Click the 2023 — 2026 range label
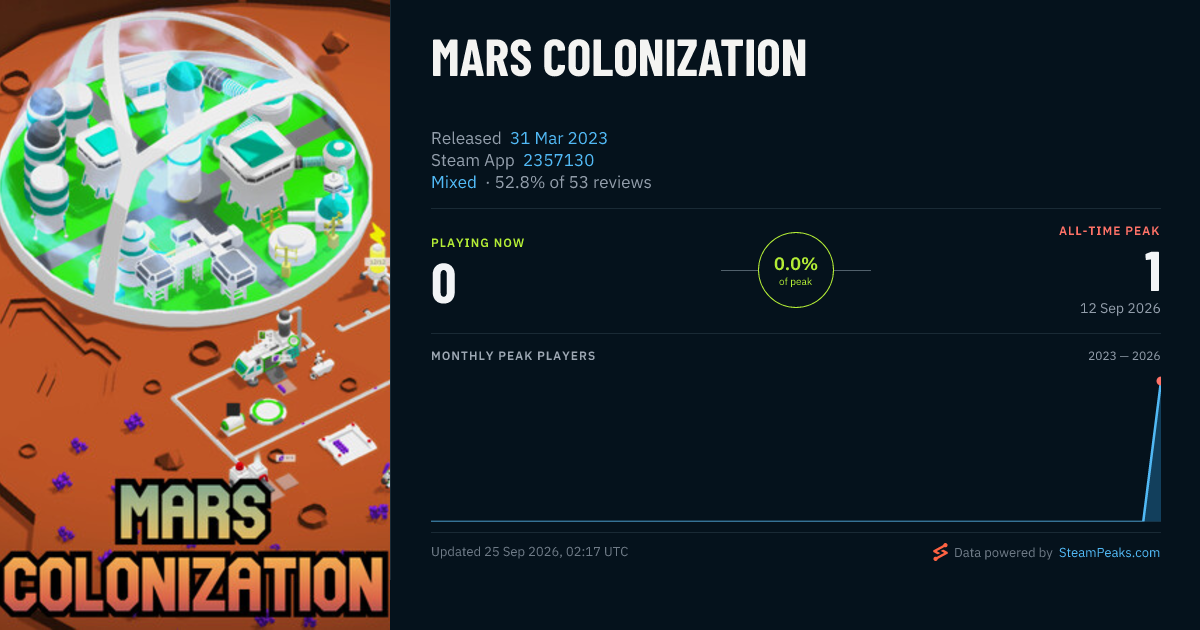Image resolution: width=1200 pixels, height=630 pixels. pyautogui.click(x=1124, y=356)
